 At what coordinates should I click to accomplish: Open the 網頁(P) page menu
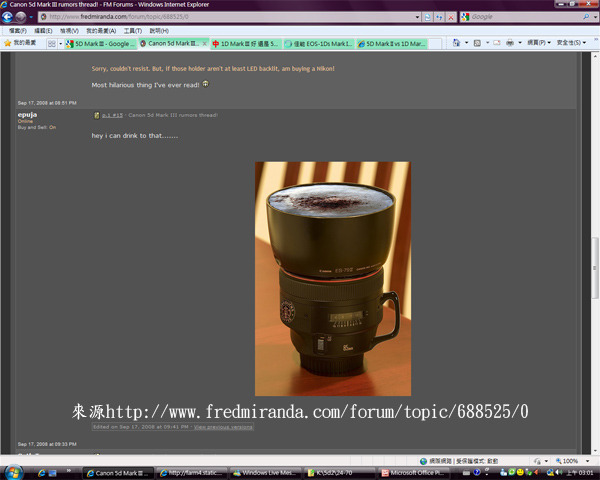539,43
